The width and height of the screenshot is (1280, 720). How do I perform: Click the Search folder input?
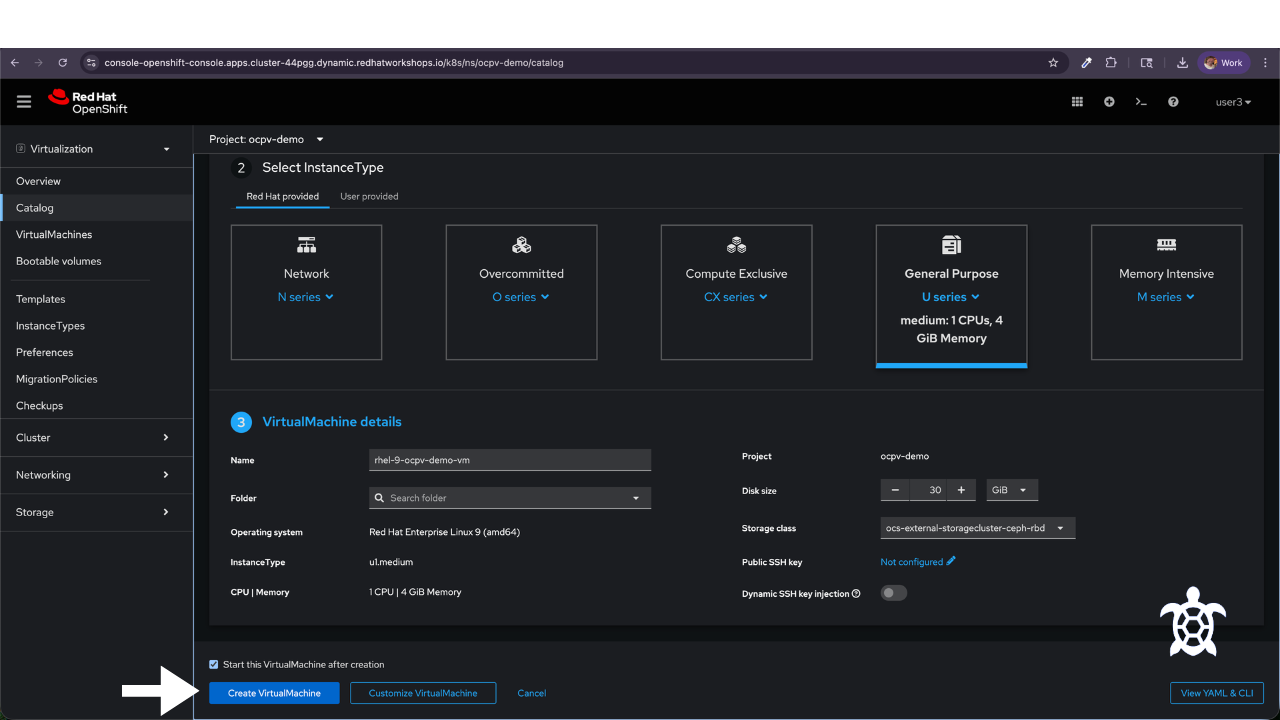[x=510, y=498]
